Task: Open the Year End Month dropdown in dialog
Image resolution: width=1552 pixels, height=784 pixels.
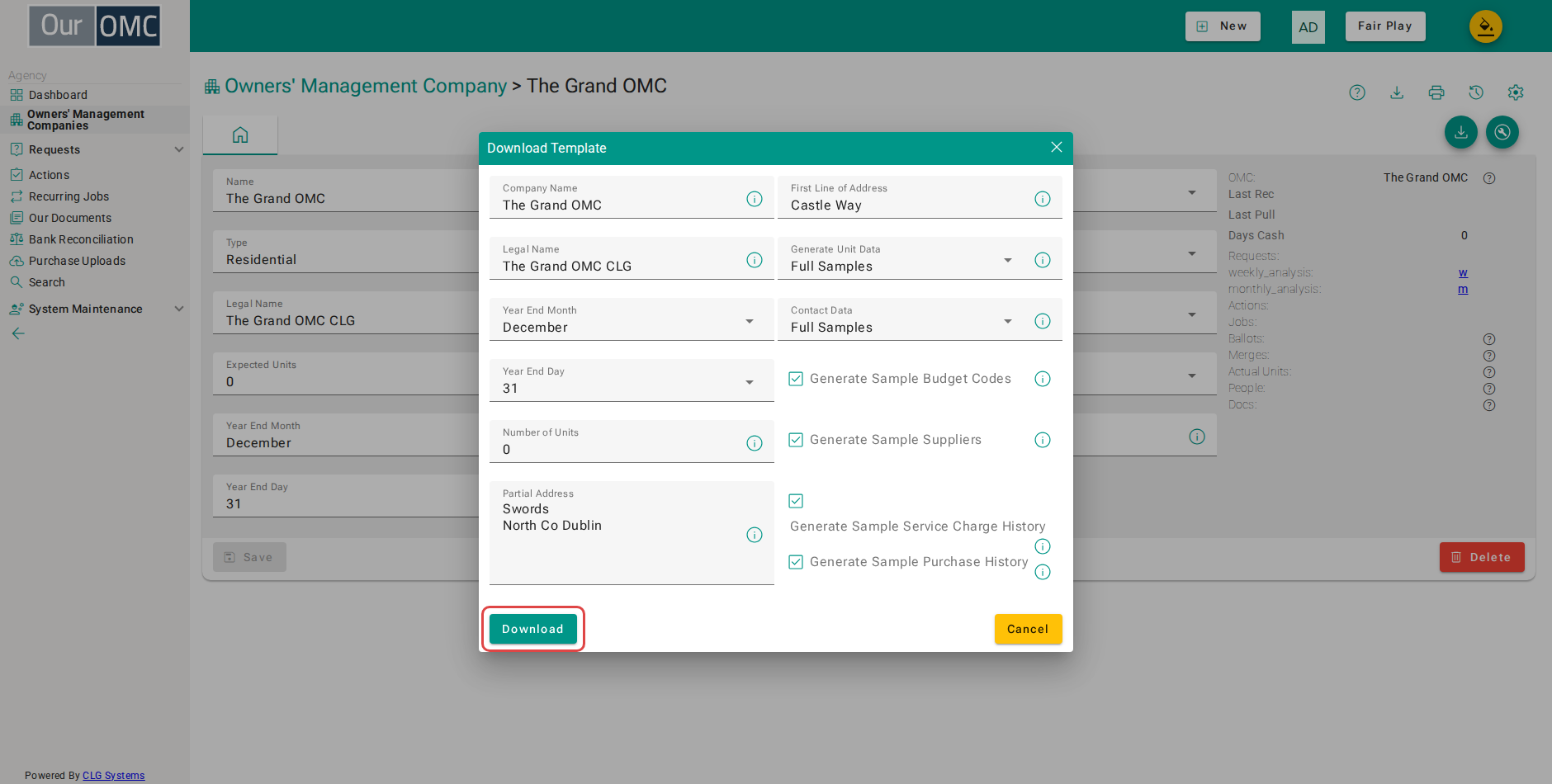Action: (x=632, y=319)
